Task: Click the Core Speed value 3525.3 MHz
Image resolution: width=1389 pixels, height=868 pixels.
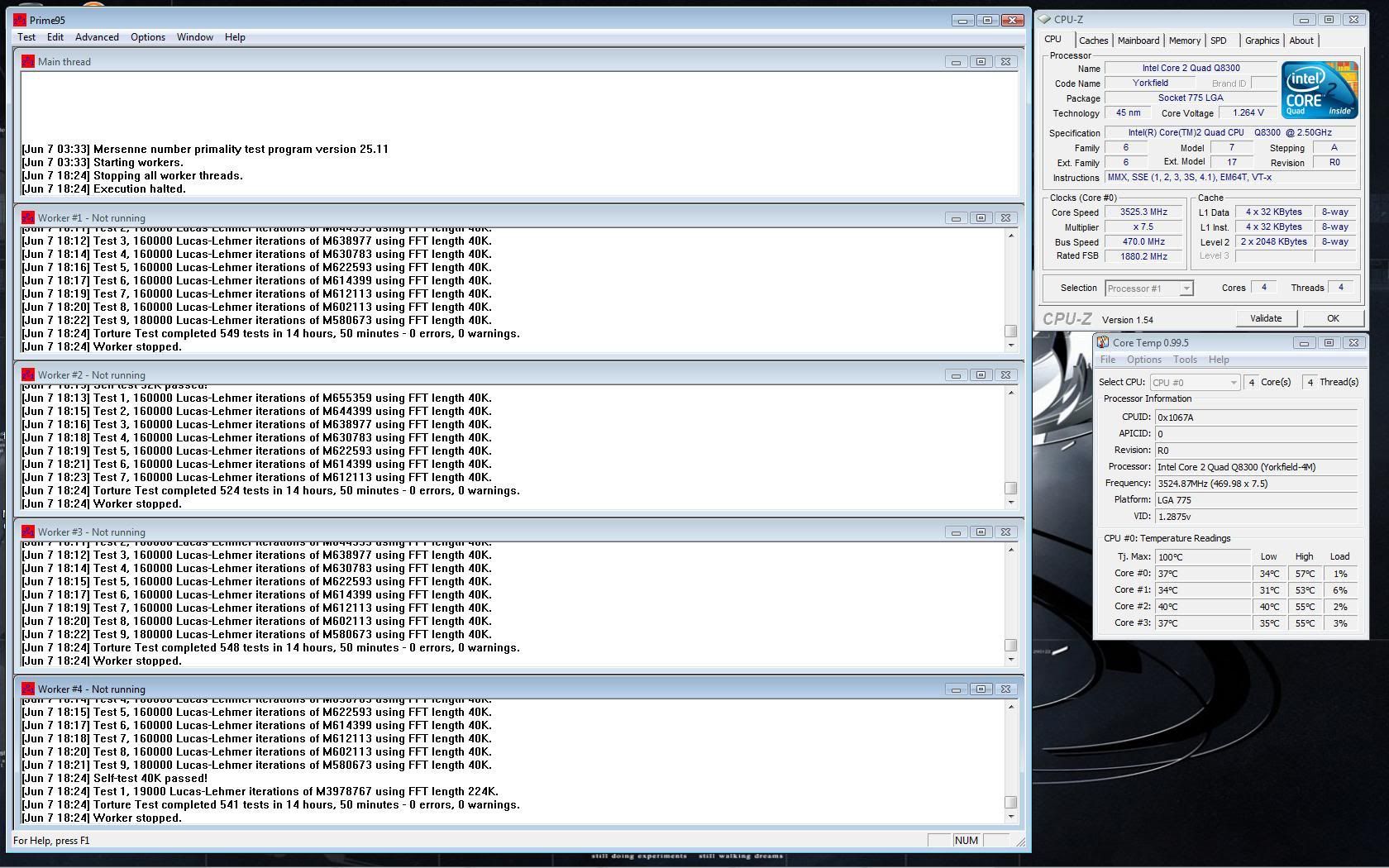Action: 1143,212
